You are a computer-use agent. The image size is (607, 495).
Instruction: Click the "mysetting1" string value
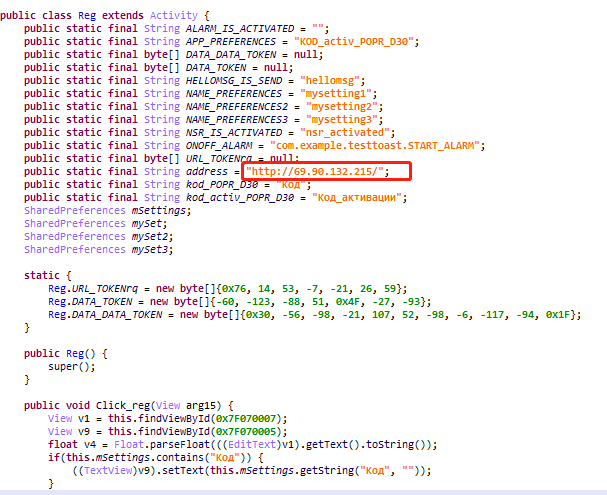[336, 94]
